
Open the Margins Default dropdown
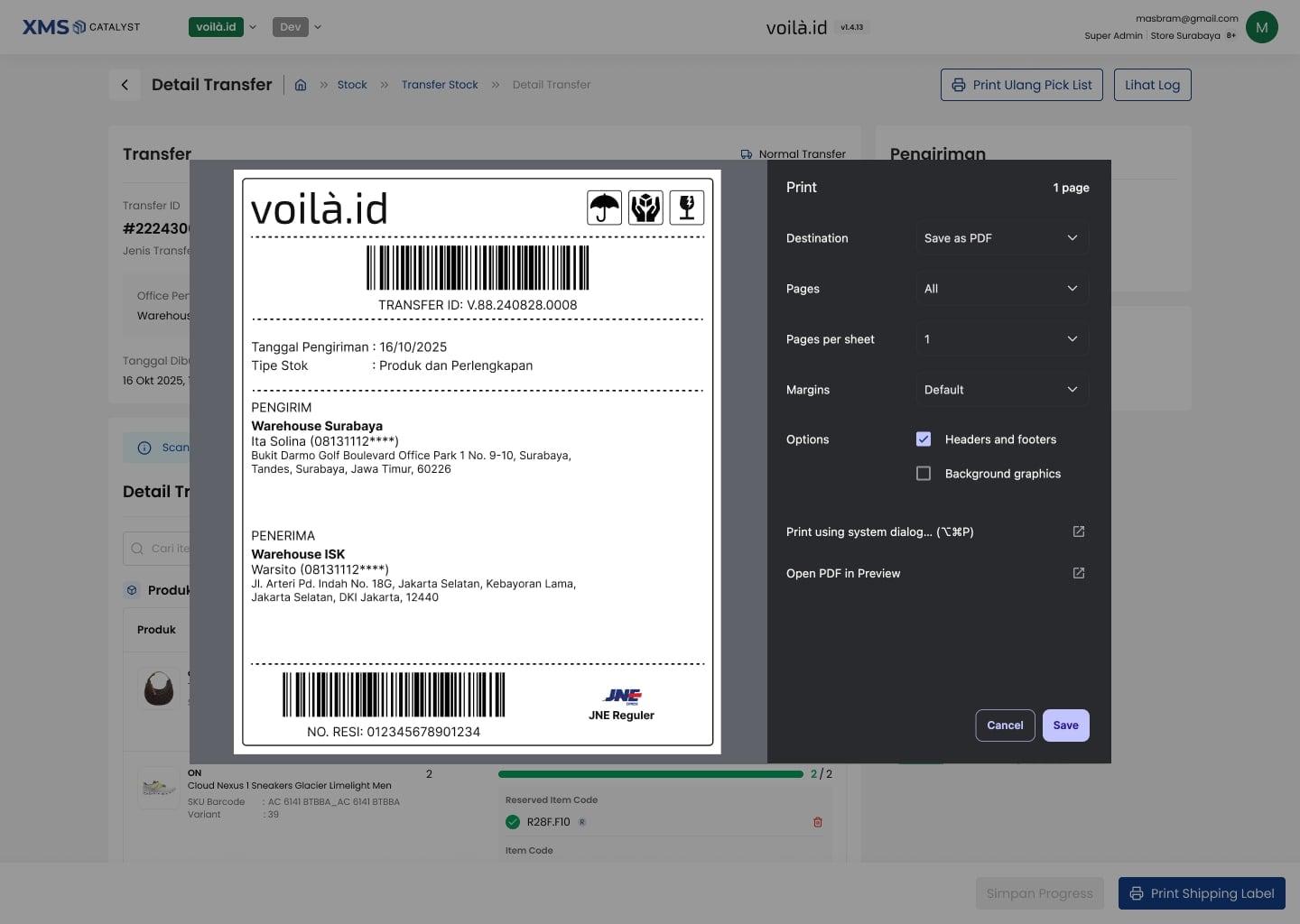pos(1001,390)
